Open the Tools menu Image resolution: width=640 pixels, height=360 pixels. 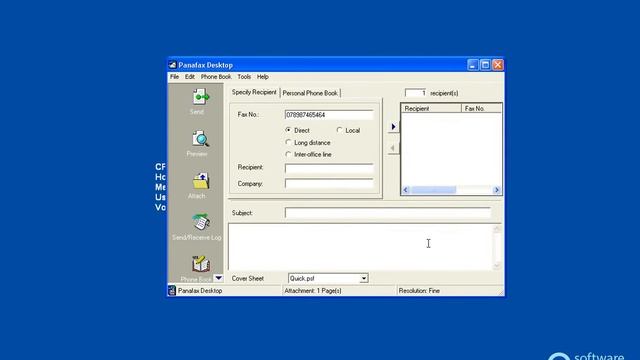click(x=244, y=77)
